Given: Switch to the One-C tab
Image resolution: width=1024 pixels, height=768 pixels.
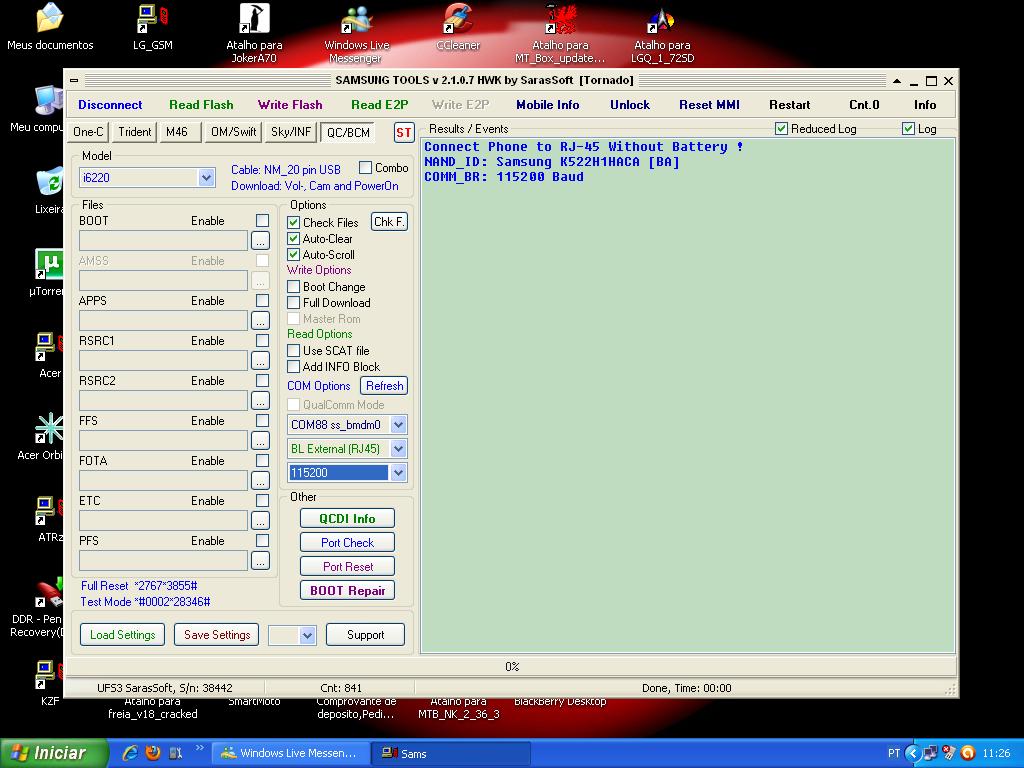Looking at the screenshot, I should 88,132.
